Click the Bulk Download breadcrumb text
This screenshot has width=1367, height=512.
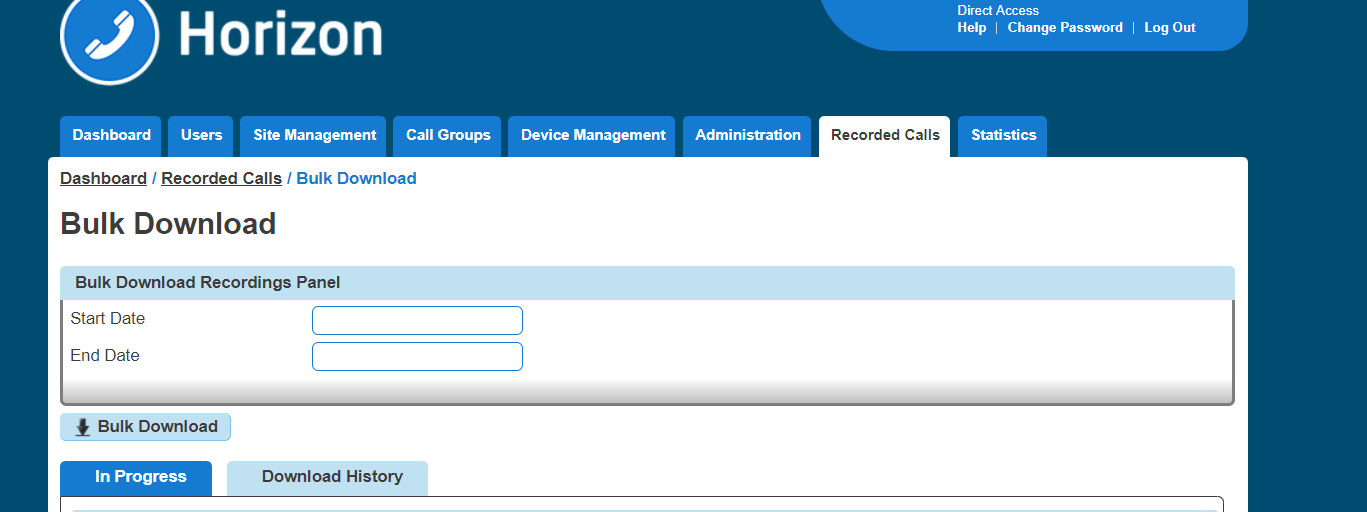tap(357, 179)
